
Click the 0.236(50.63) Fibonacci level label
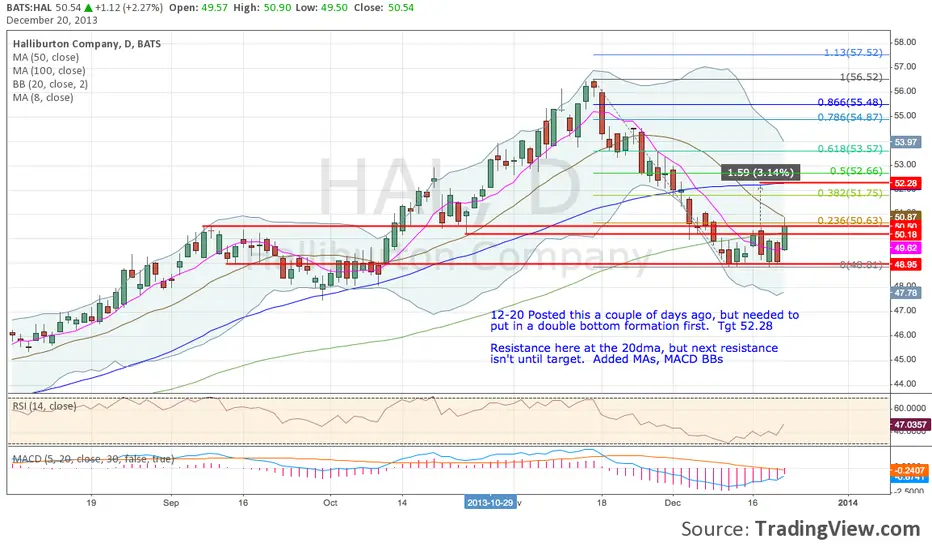coord(850,221)
